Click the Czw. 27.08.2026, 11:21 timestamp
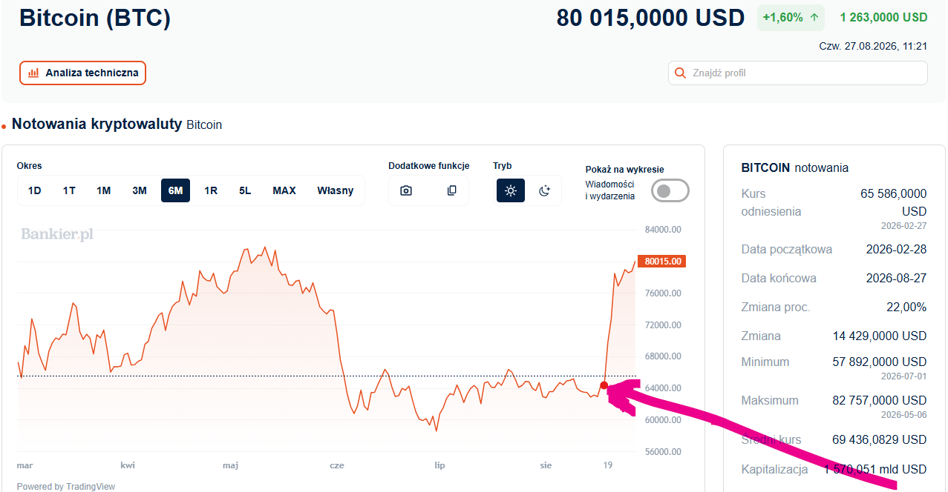The image size is (948, 492). [x=873, y=46]
